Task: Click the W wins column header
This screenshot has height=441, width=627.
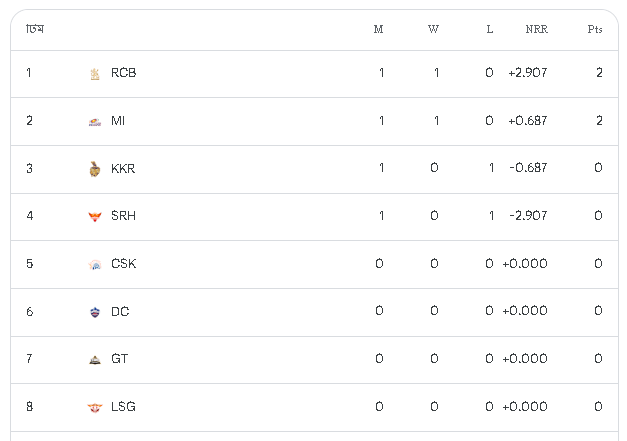Action: pyautogui.click(x=433, y=29)
